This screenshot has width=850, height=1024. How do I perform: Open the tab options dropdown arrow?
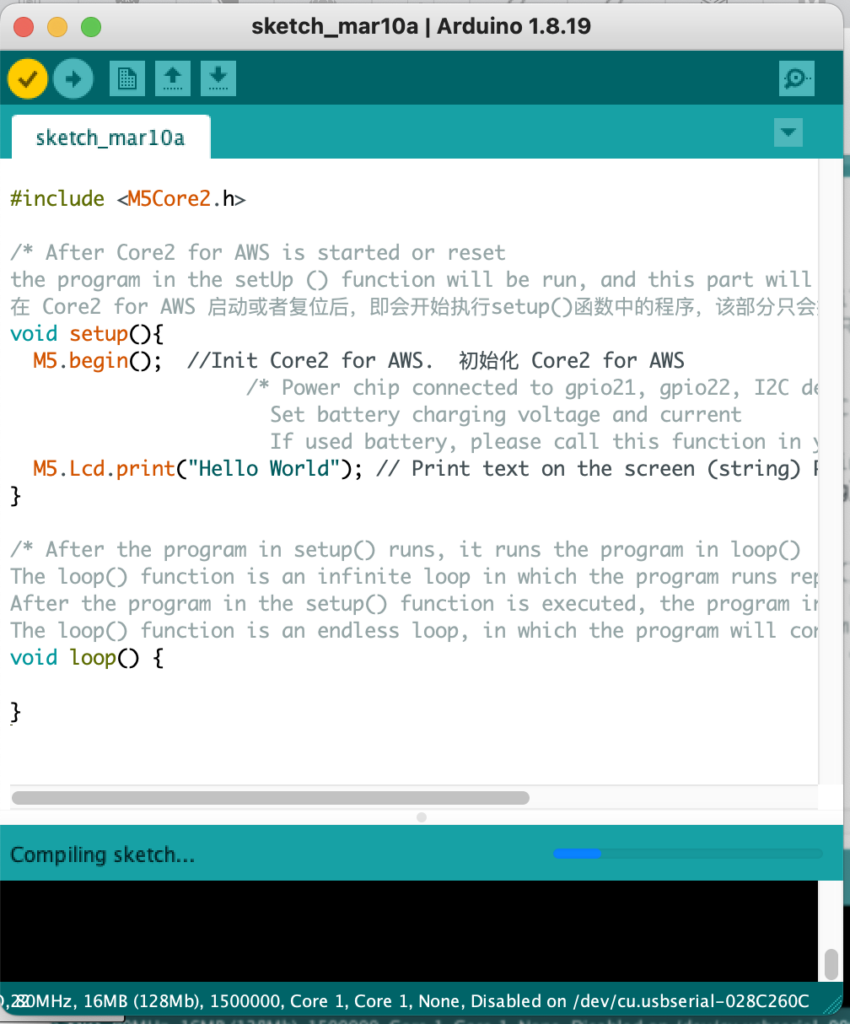pos(788,133)
